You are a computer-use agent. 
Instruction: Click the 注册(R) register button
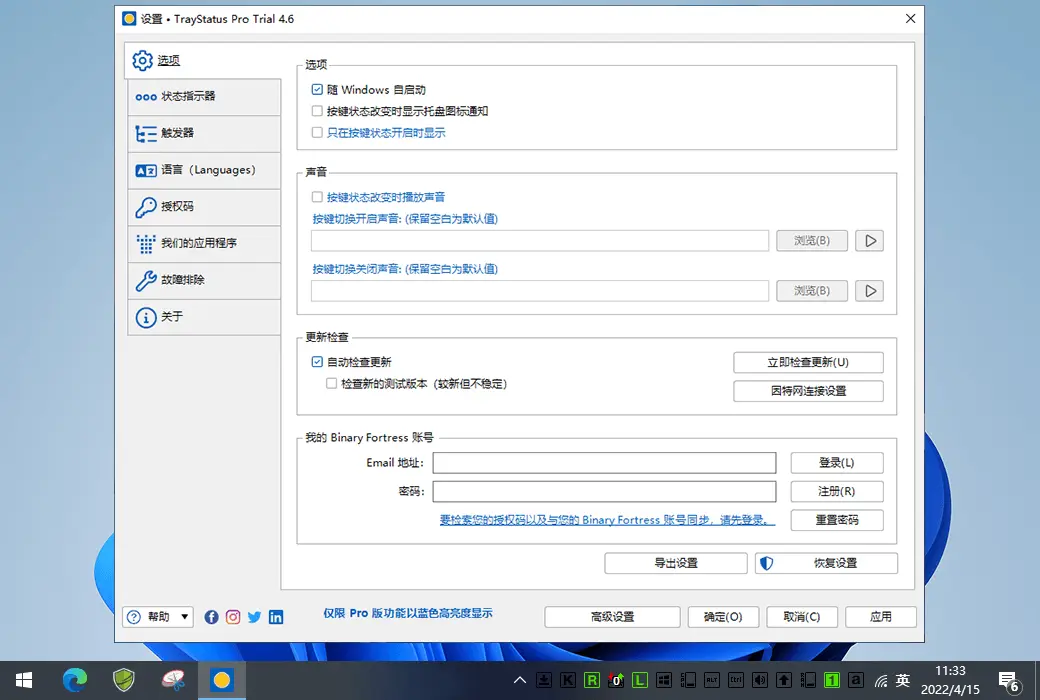click(836, 491)
